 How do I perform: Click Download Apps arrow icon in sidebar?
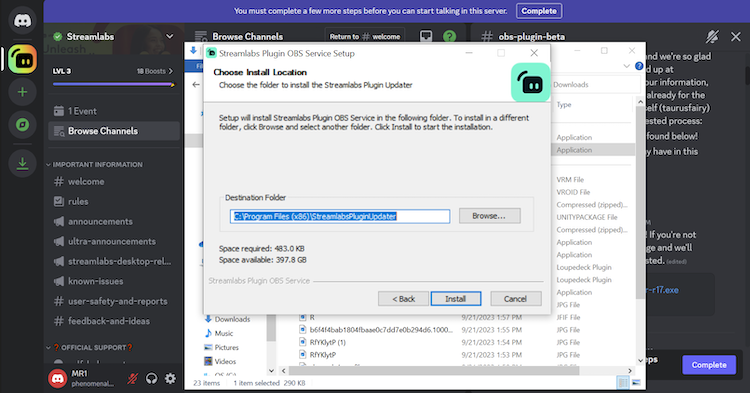(x=22, y=164)
